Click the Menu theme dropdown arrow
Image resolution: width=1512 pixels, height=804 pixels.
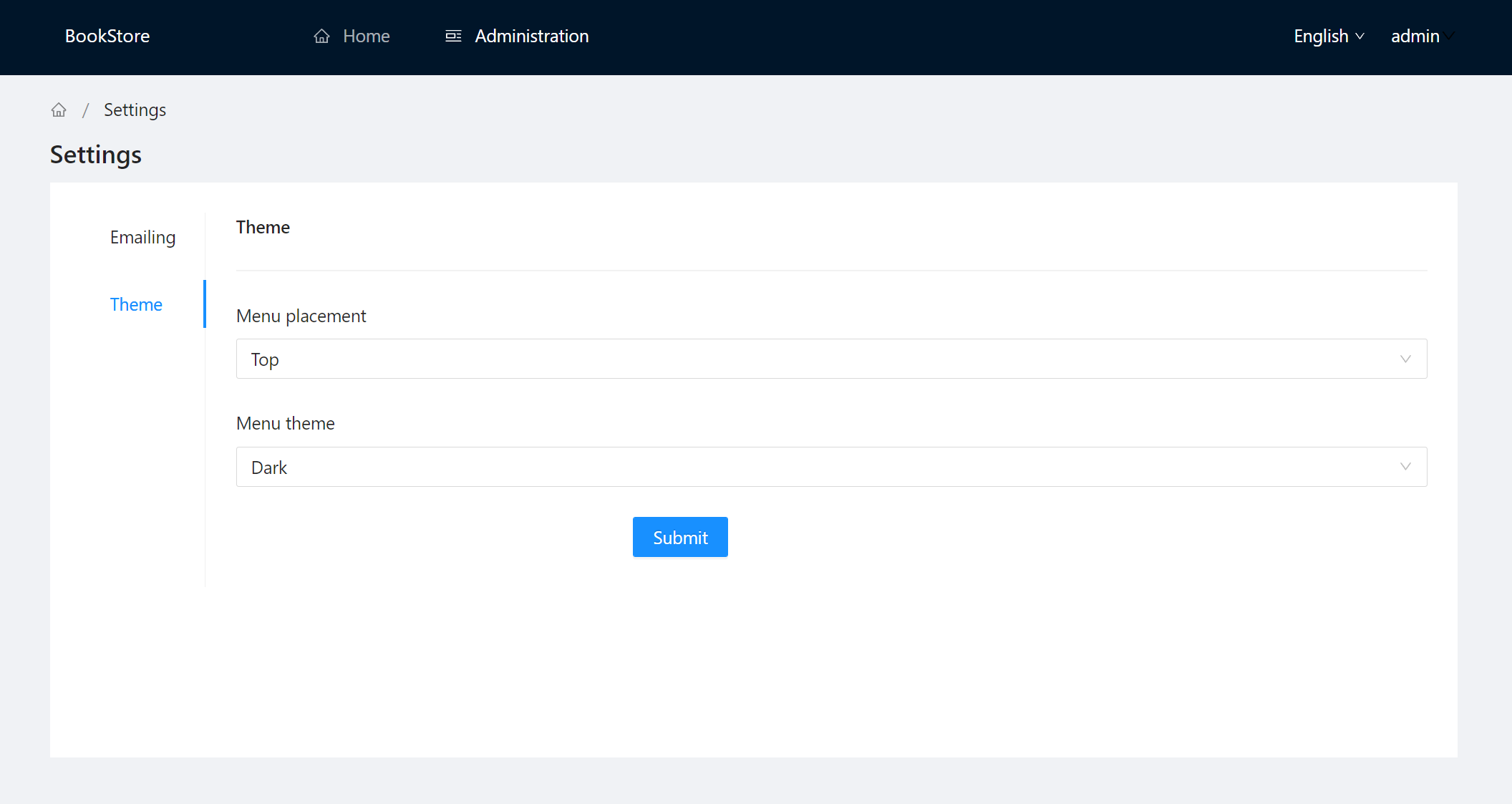click(x=1405, y=467)
